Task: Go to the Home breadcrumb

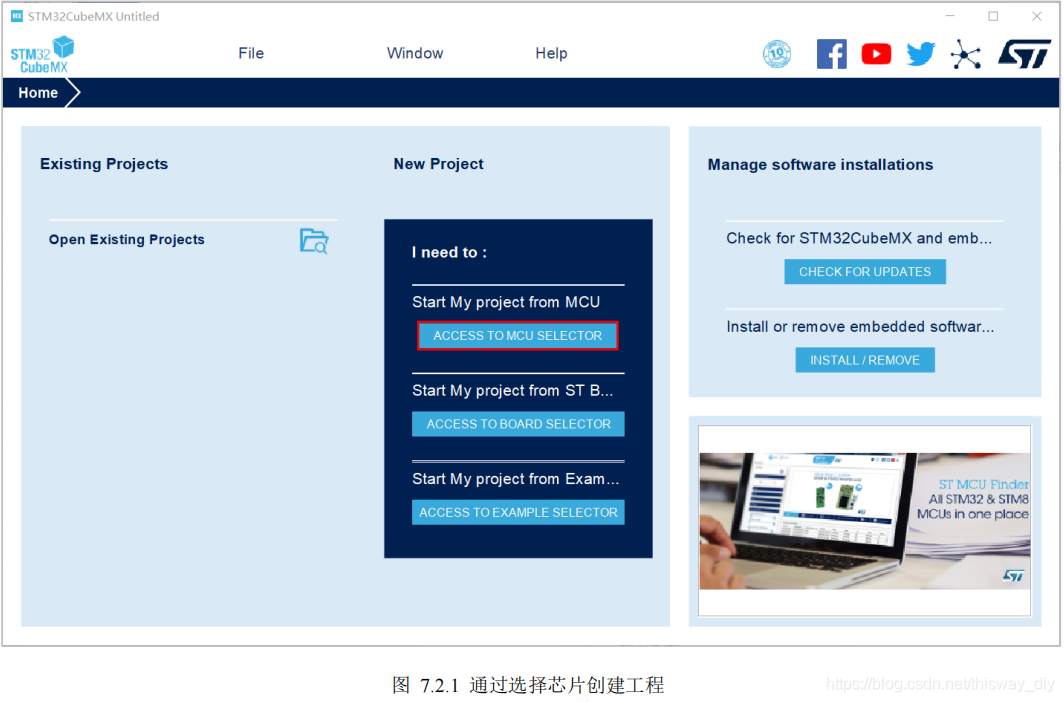Action: 38,93
